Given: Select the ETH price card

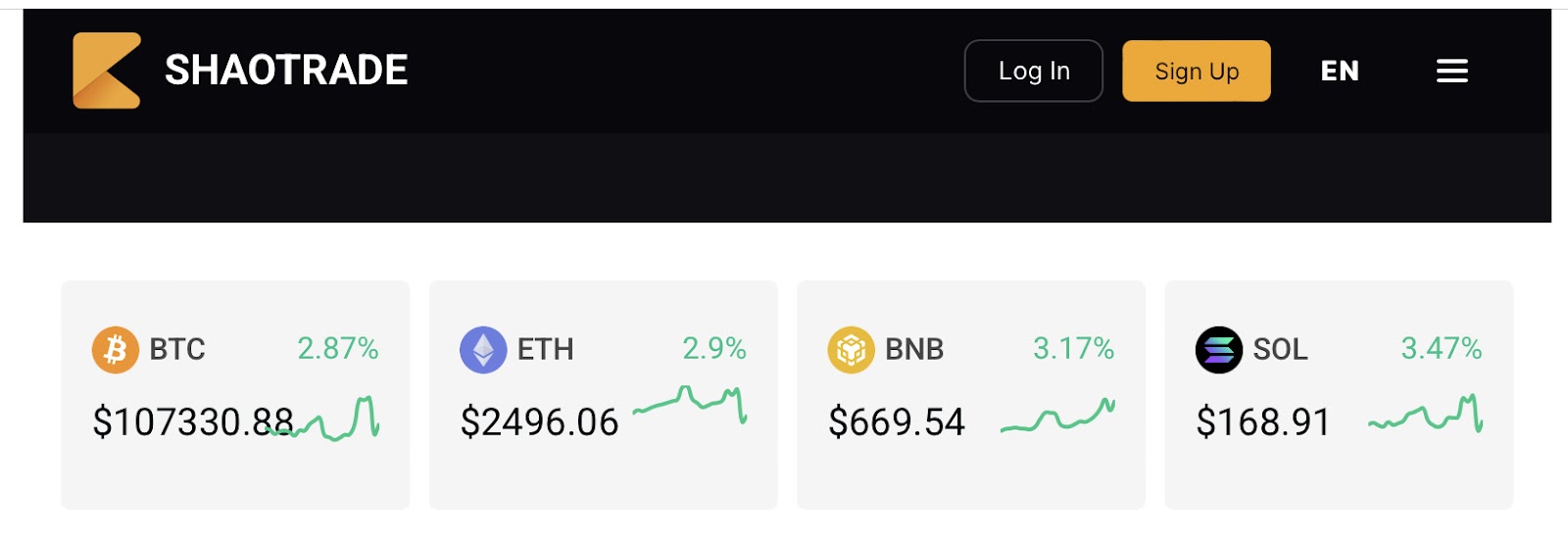Looking at the screenshot, I should [603, 395].
